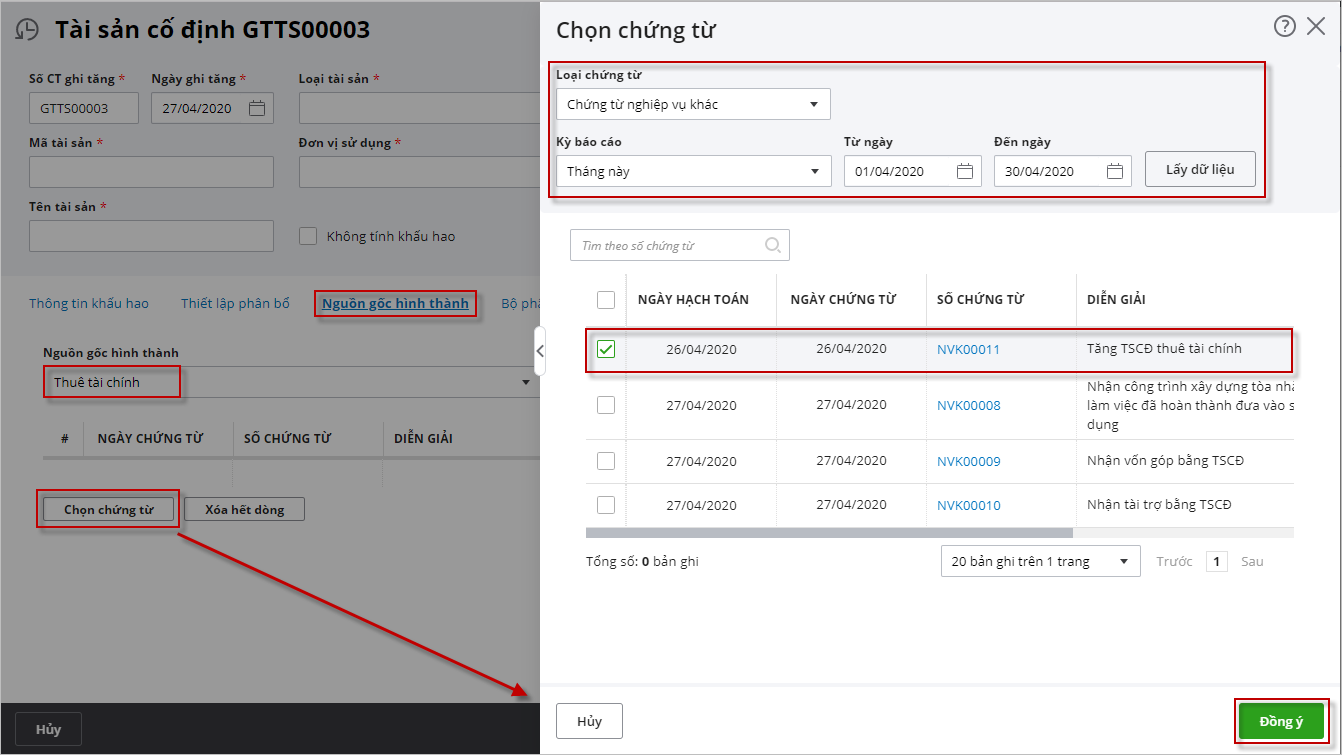
Task: Go to next page with Sau
Action: 1252,561
